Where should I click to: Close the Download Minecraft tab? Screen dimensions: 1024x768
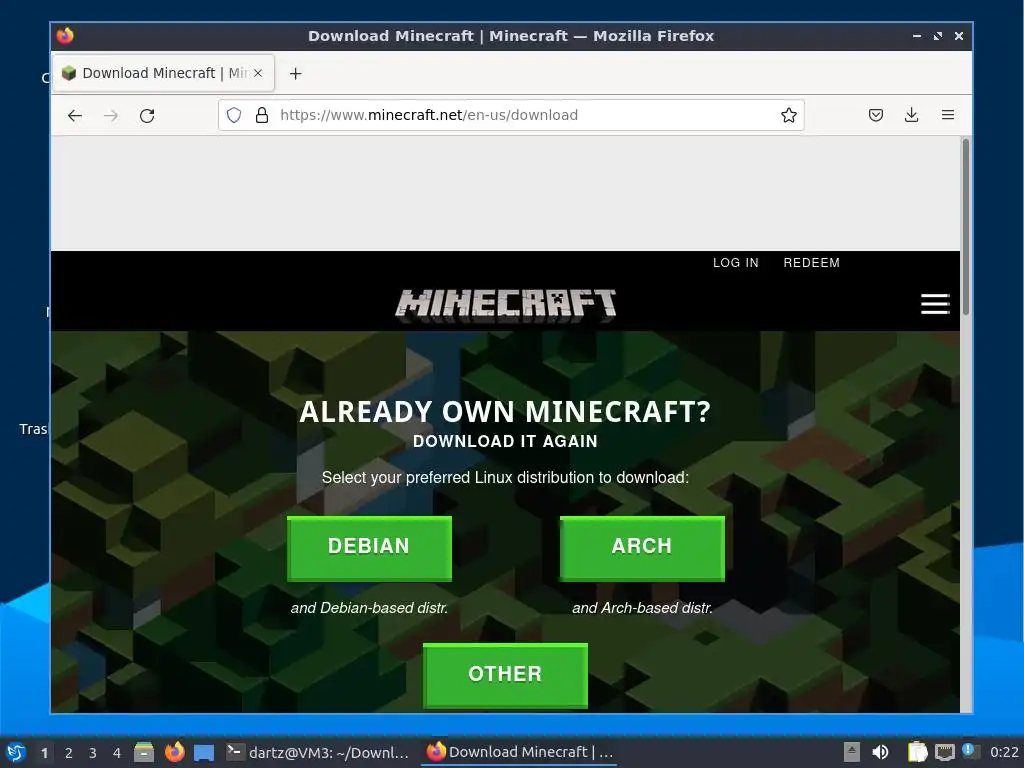click(x=258, y=73)
